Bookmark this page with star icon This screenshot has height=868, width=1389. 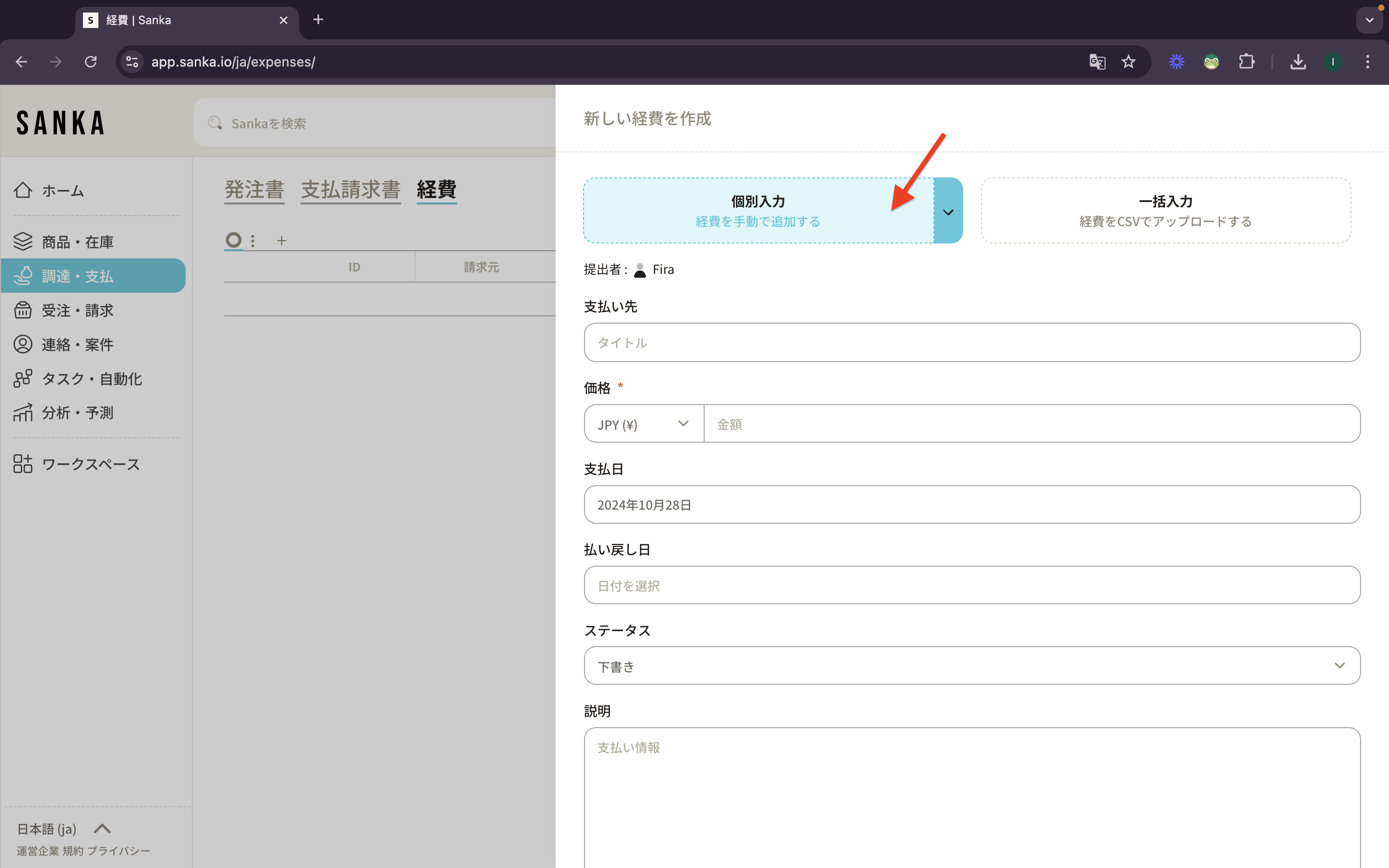coord(1129,61)
